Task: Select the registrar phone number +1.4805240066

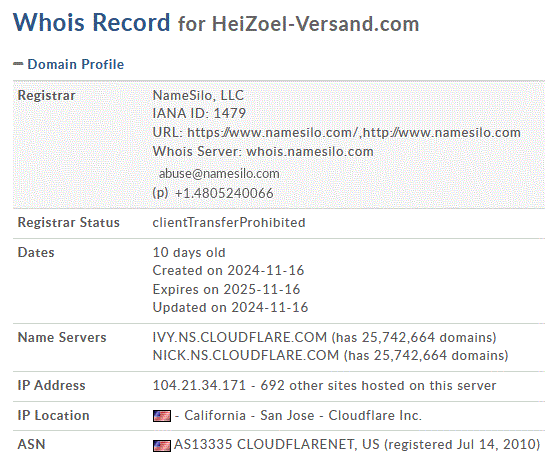Action: click(224, 193)
